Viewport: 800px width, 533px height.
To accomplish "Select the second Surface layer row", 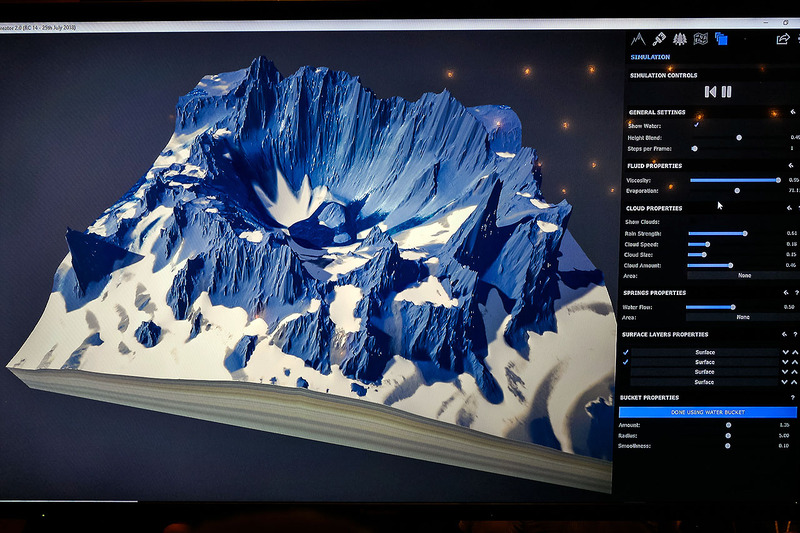I will coord(705,362).
